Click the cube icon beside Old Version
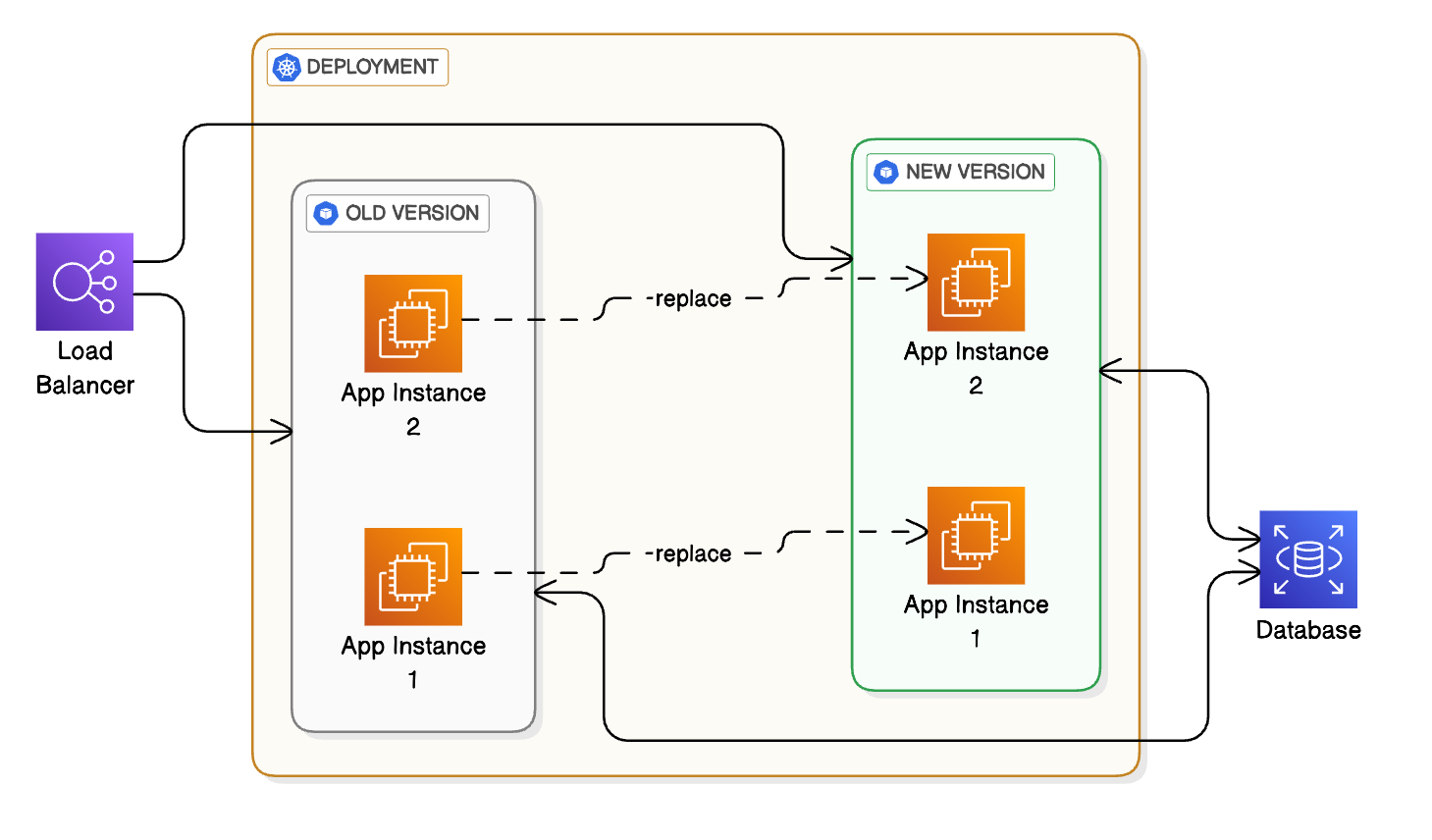1432x840 pixels. (324, 213)
